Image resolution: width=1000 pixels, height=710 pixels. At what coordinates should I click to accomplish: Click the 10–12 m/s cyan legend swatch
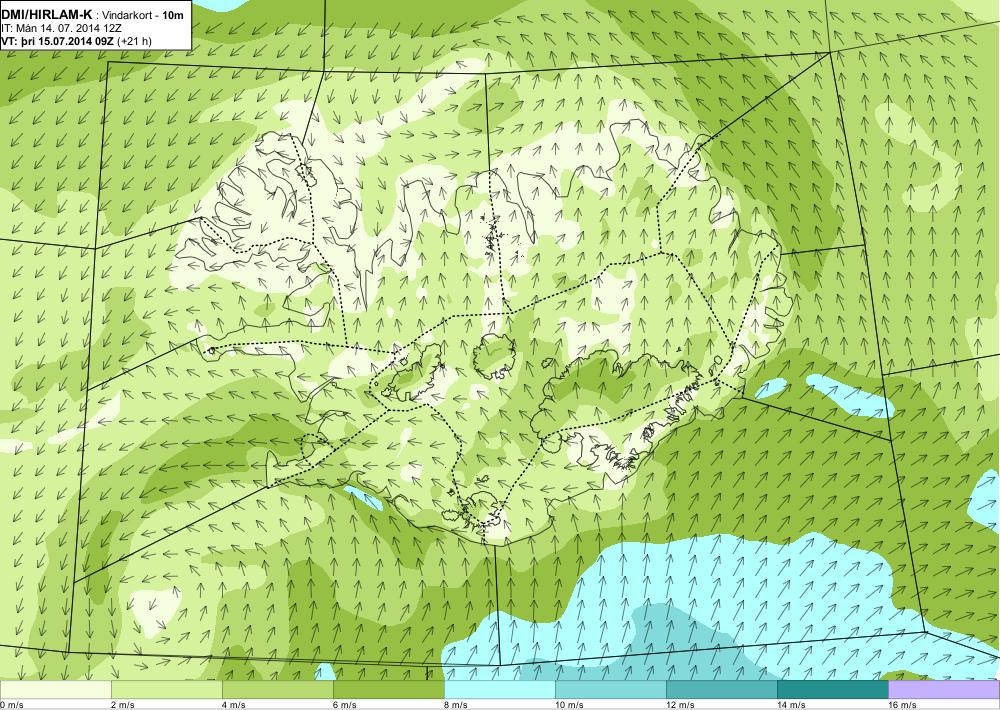click(x=610, y=690)
